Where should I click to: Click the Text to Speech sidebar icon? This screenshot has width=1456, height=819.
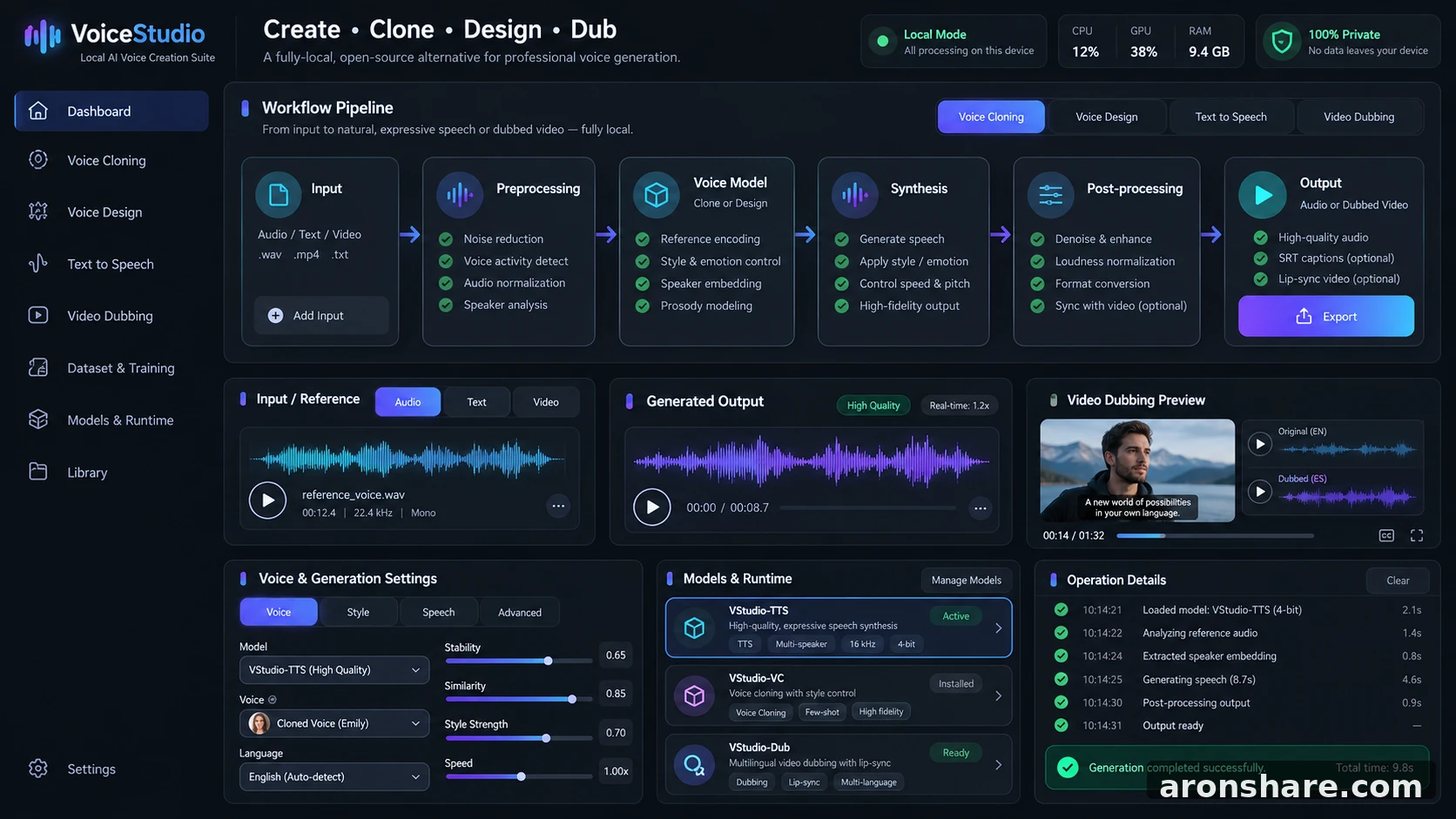(x=38, y=264)
